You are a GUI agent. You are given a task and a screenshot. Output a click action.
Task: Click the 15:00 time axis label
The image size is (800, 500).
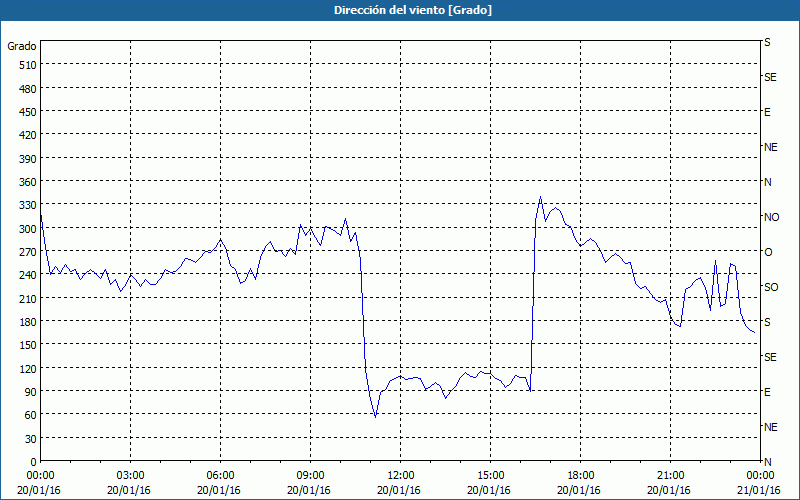tap(491, 476)
